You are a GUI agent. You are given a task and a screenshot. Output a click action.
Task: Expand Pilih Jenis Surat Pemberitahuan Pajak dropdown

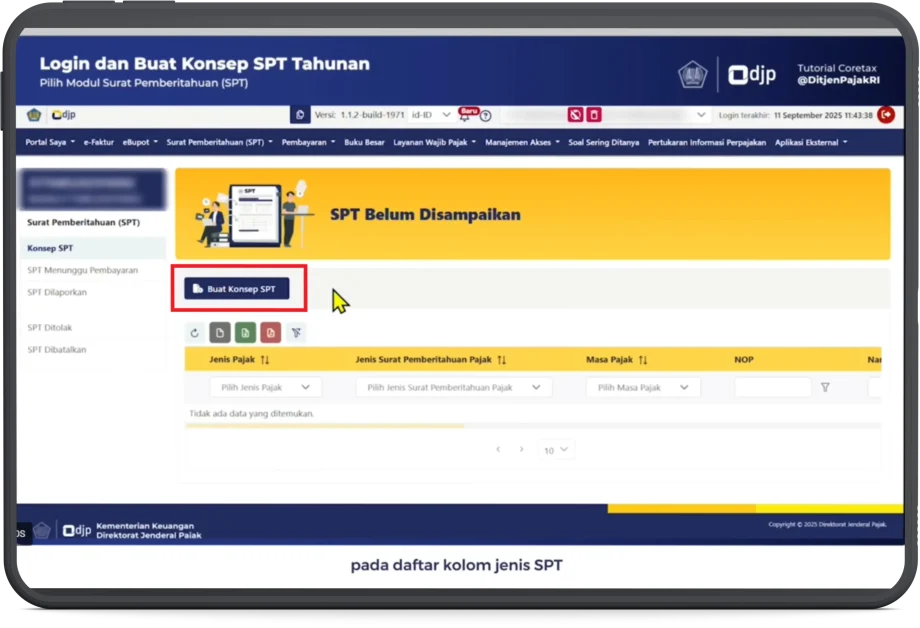pyautogui.click(x=453, y=387)
